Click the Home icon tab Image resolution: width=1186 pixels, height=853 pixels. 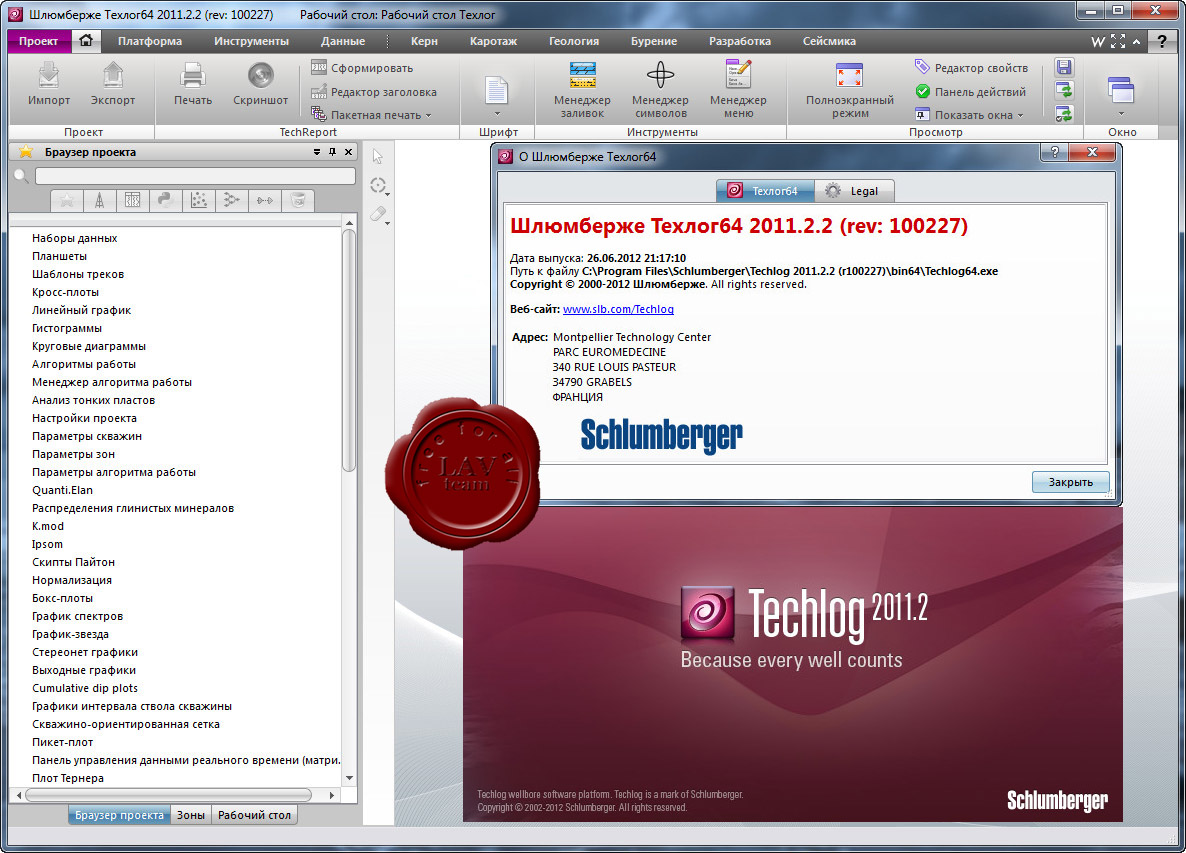[x=86, y=41]
